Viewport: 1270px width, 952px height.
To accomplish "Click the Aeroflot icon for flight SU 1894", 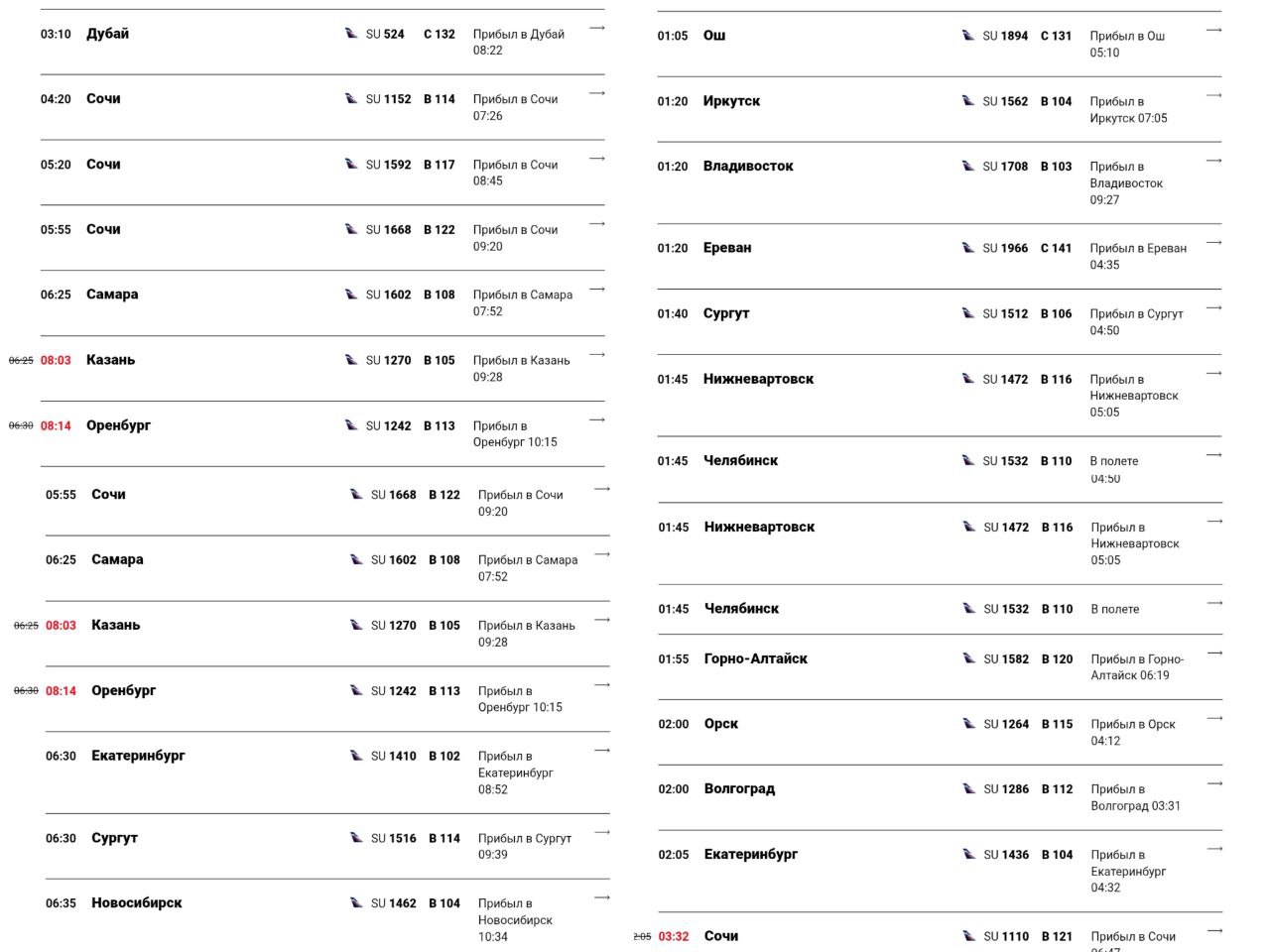I will click(x=968, y=36).
